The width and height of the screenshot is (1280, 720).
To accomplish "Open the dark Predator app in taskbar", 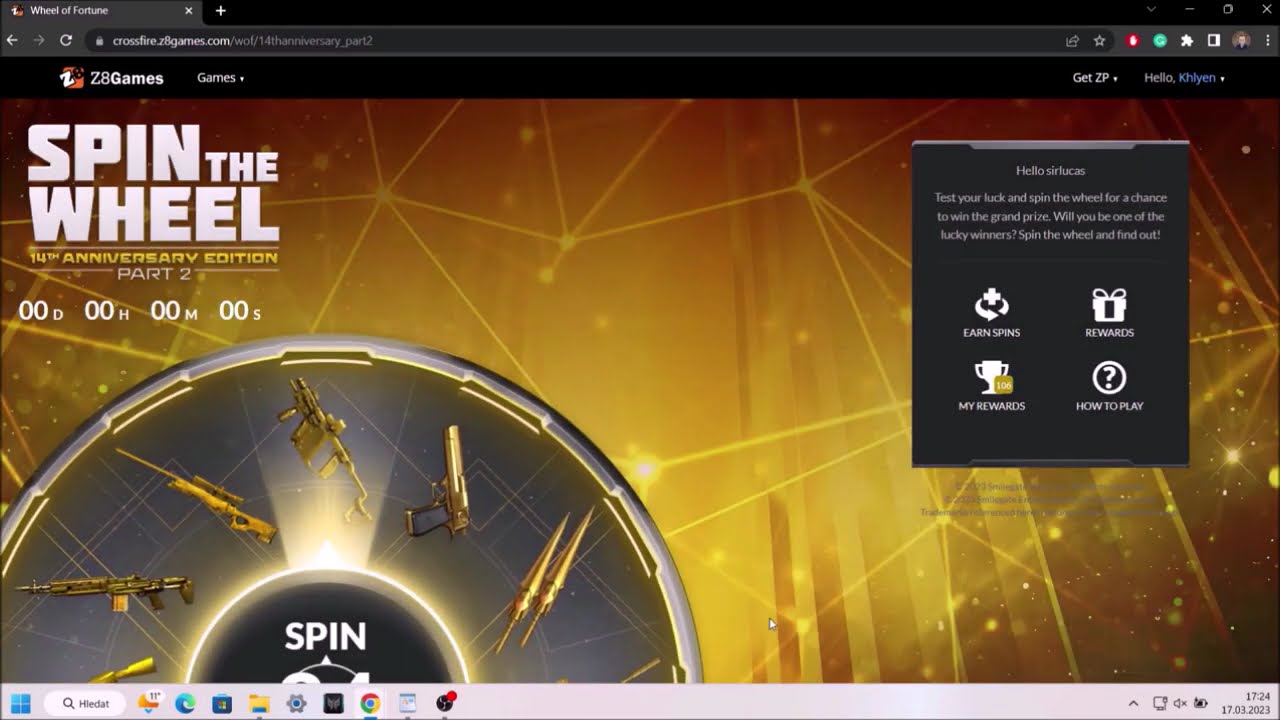I will 333,704.
